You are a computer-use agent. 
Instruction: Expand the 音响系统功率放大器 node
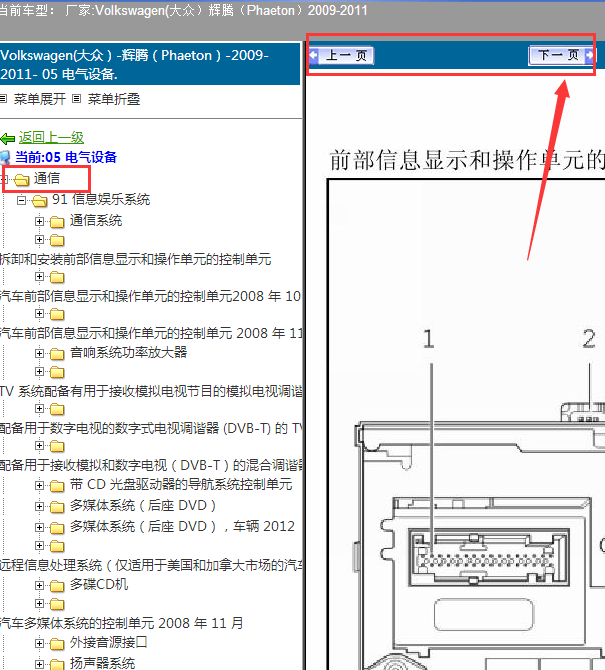click(39, 353)
